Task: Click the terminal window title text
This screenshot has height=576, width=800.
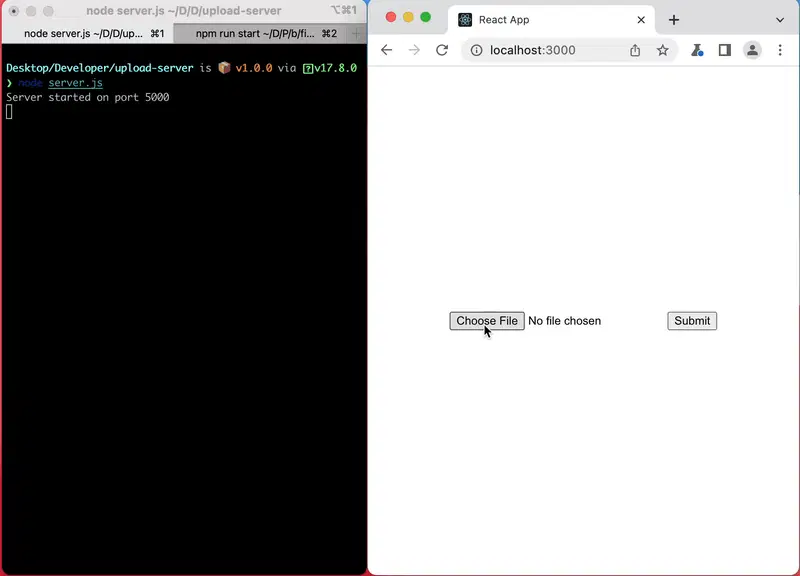Action: (184, 11)
